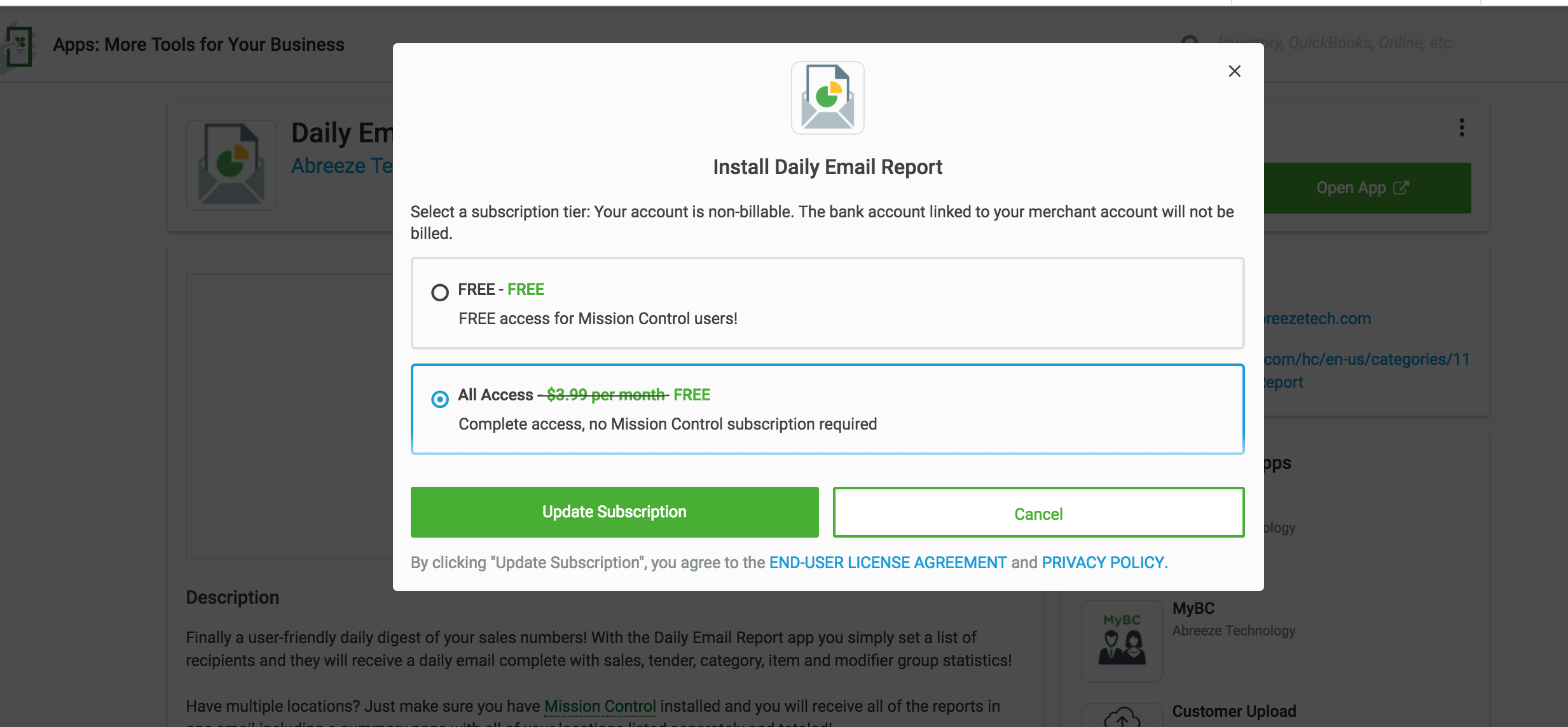Open the Mission Control link in the description
1568x727 pixels.
600,706
